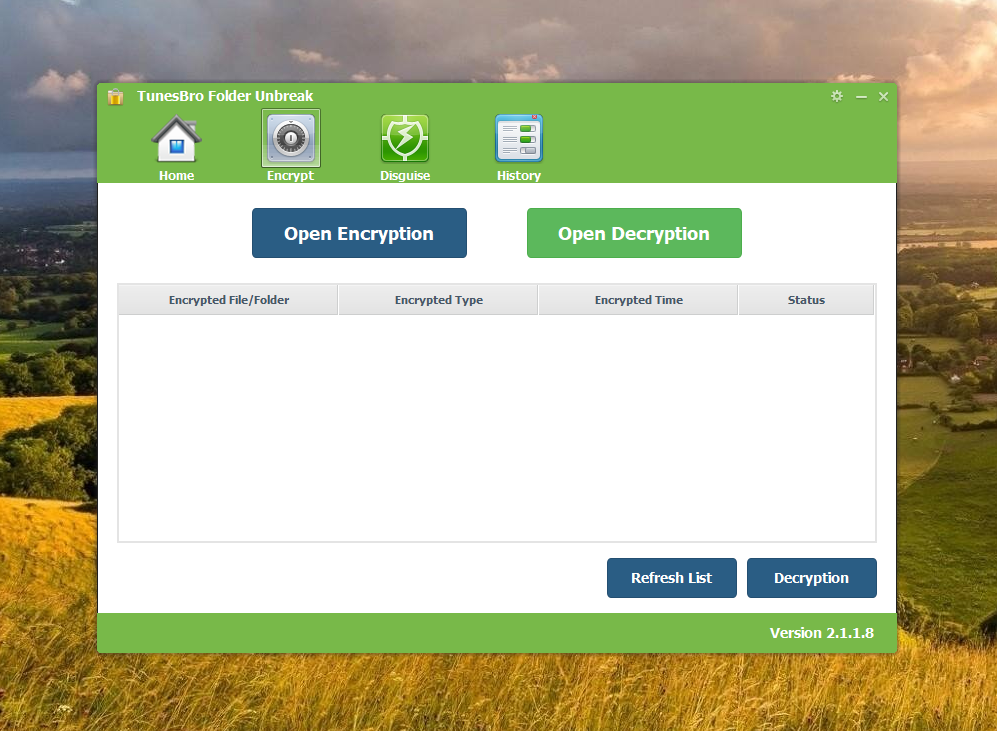997x731 pixels.
Task: Open the Disguise lightning bolt icon
Action: [x=405, y=139]
